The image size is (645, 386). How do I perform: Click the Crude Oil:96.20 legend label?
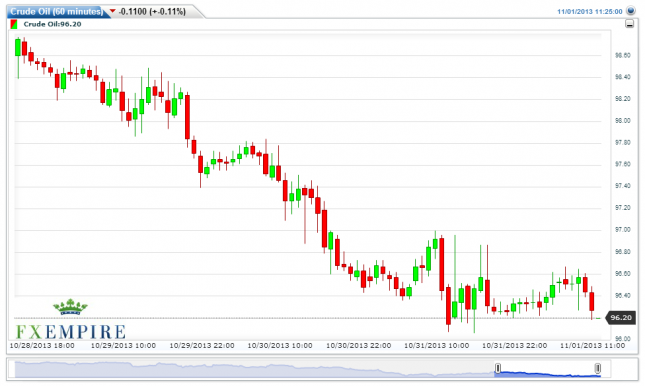click(52, 24)
